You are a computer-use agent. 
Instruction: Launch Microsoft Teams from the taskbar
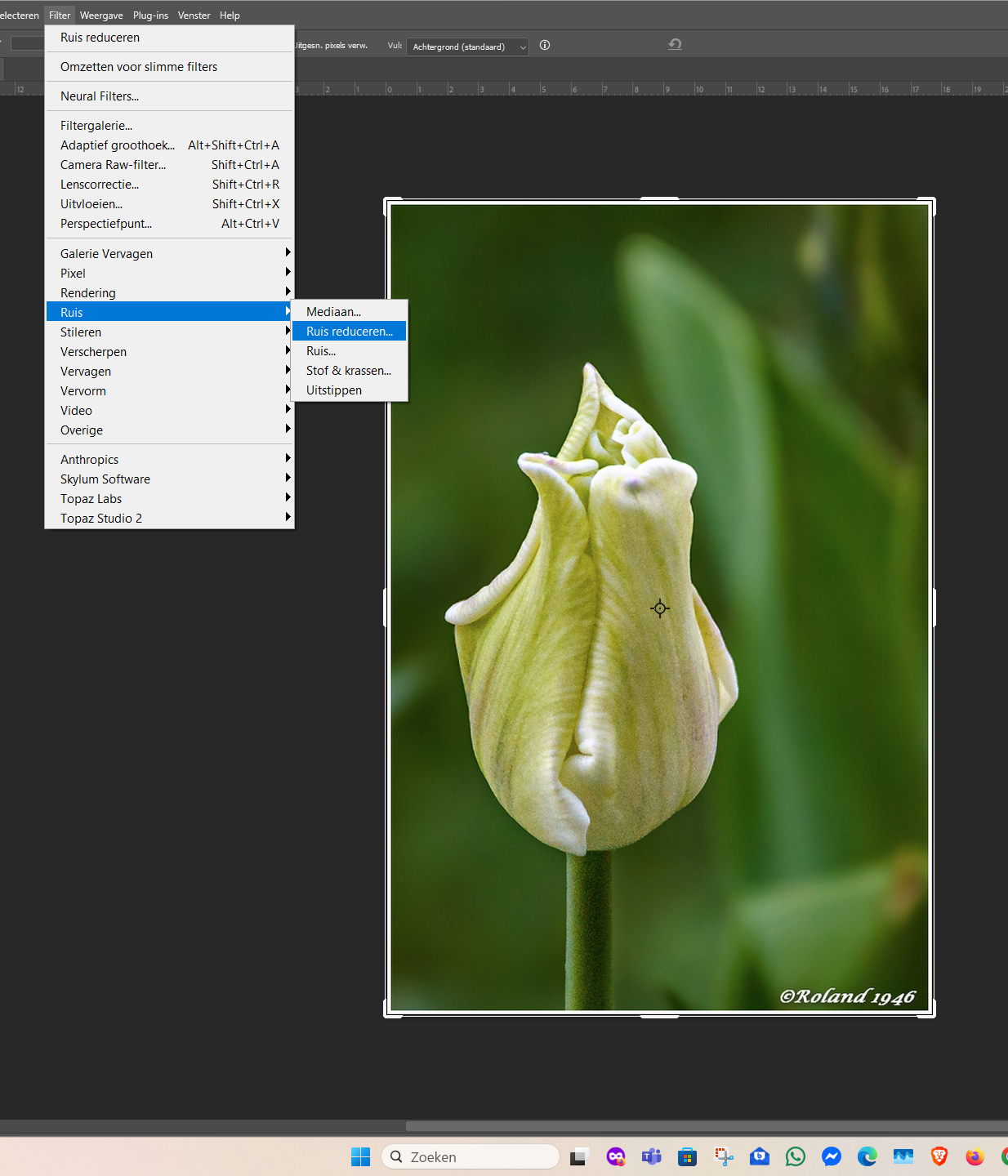tap(651, 1156)
